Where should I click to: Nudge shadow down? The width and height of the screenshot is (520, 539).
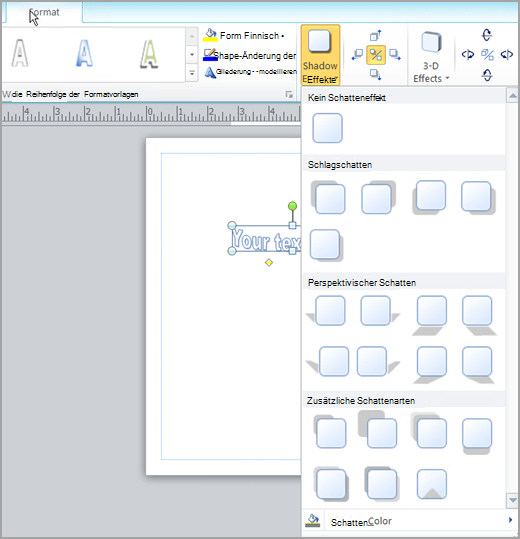tap(375, 74)
